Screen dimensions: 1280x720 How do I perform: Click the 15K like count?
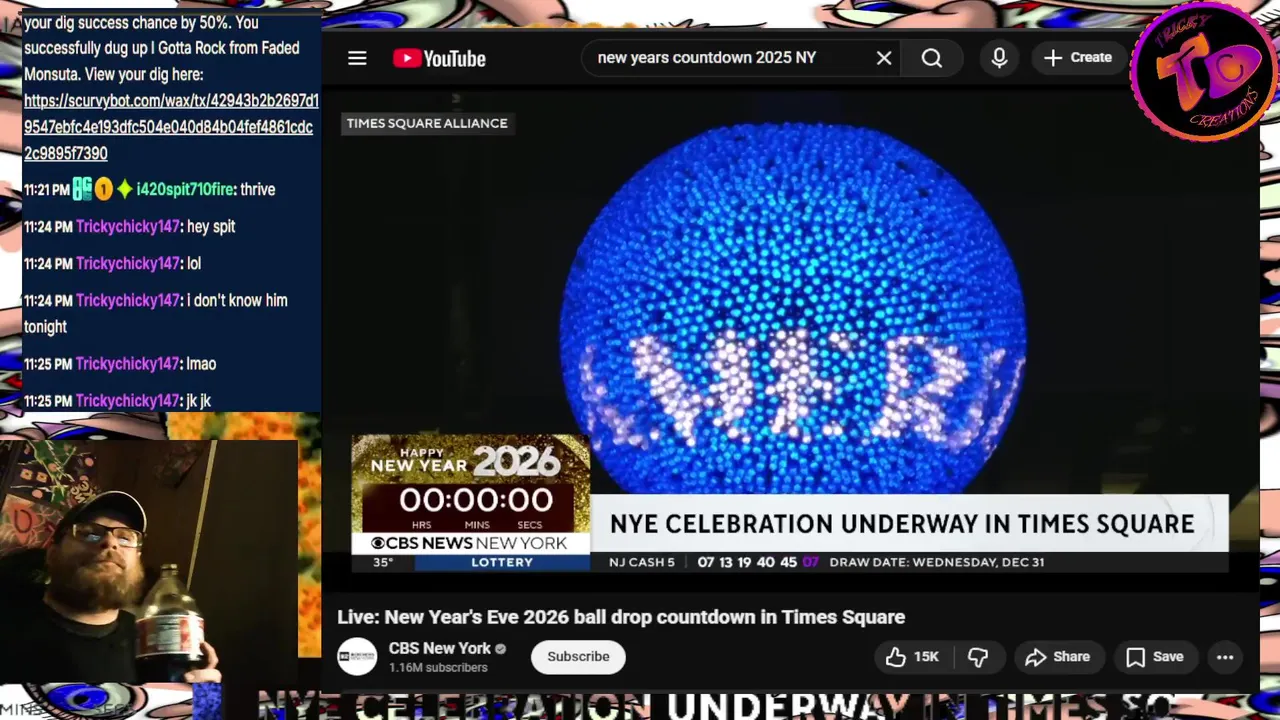926,657
